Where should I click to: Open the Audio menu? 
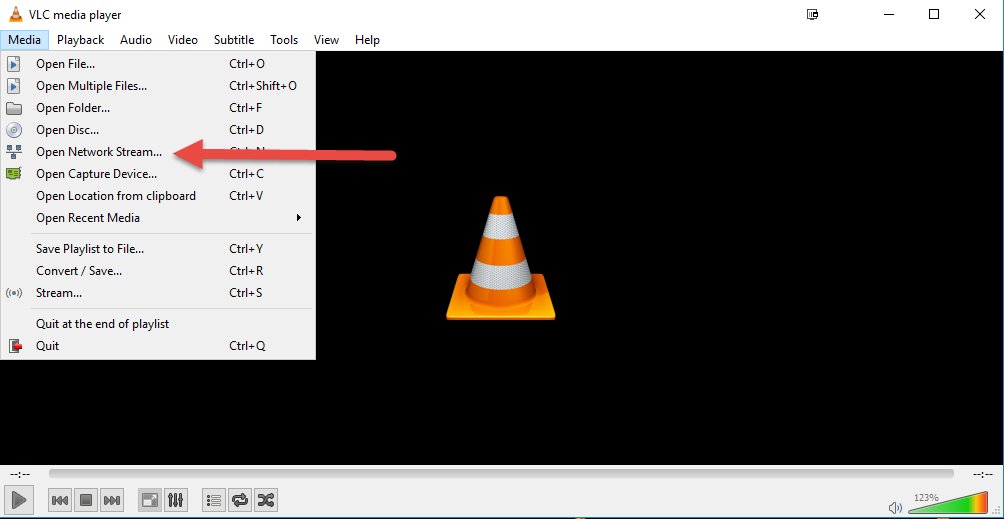pyautogui.click(x=136, y=40)
